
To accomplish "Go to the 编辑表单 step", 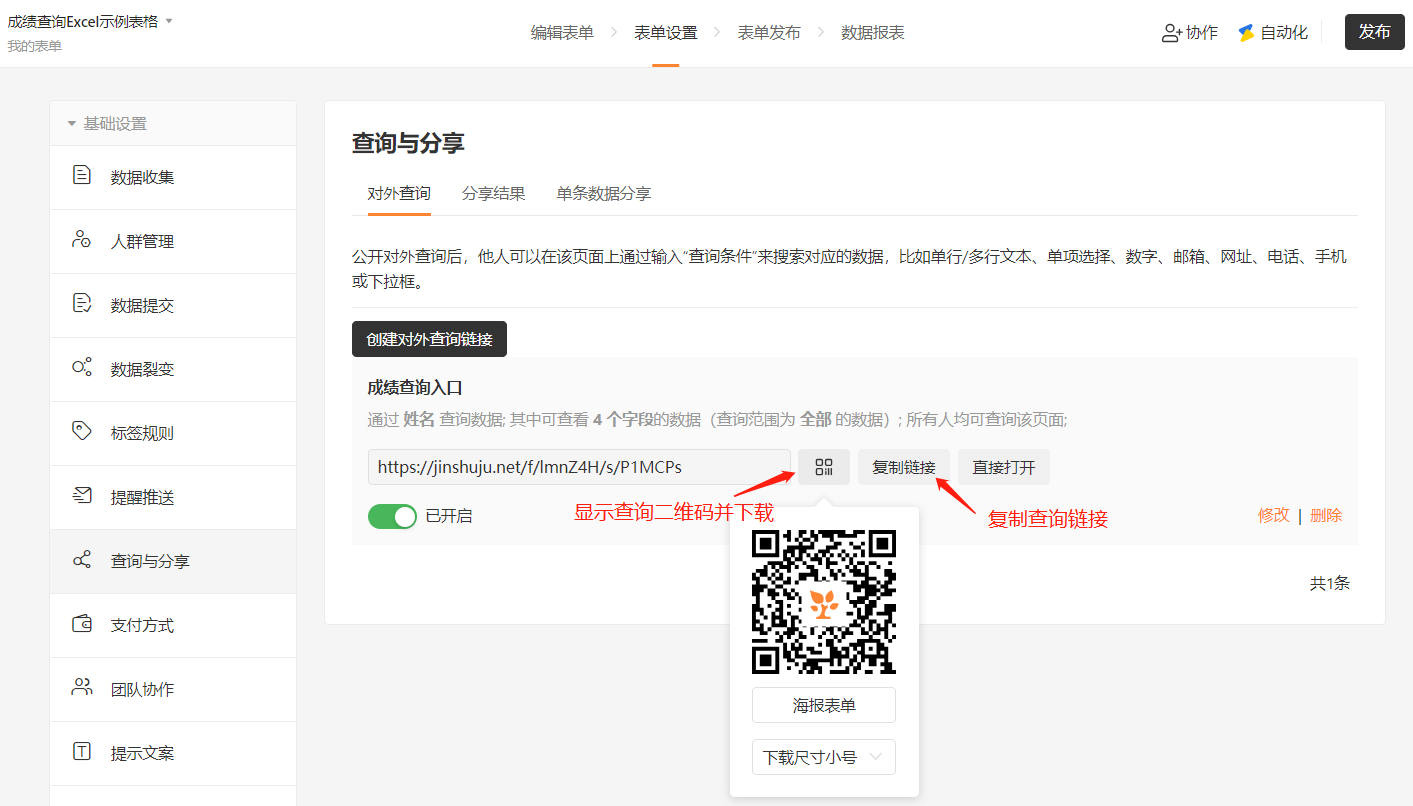I will pos(562,33).
